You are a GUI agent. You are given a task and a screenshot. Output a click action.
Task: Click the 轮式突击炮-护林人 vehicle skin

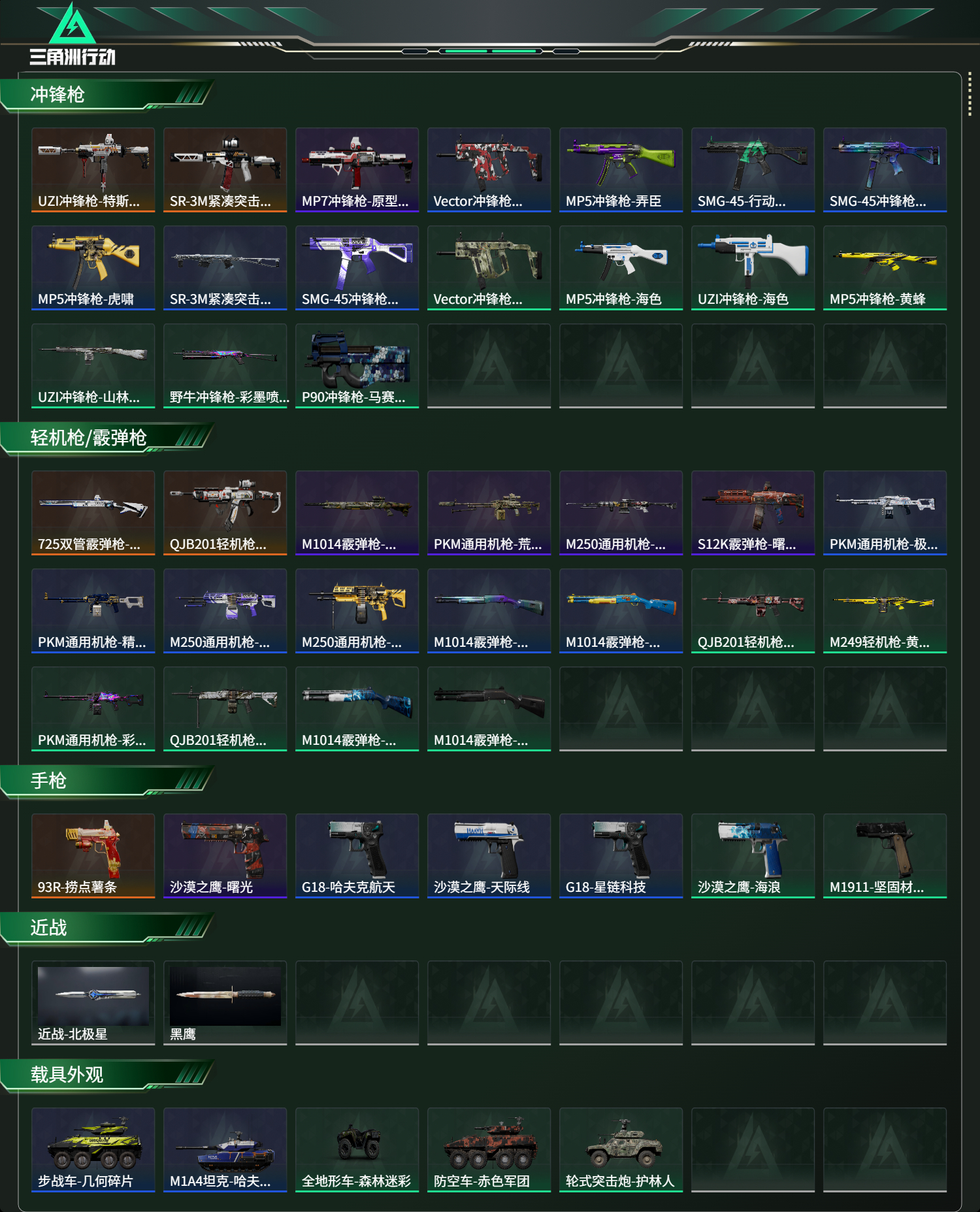point(621,1150)
